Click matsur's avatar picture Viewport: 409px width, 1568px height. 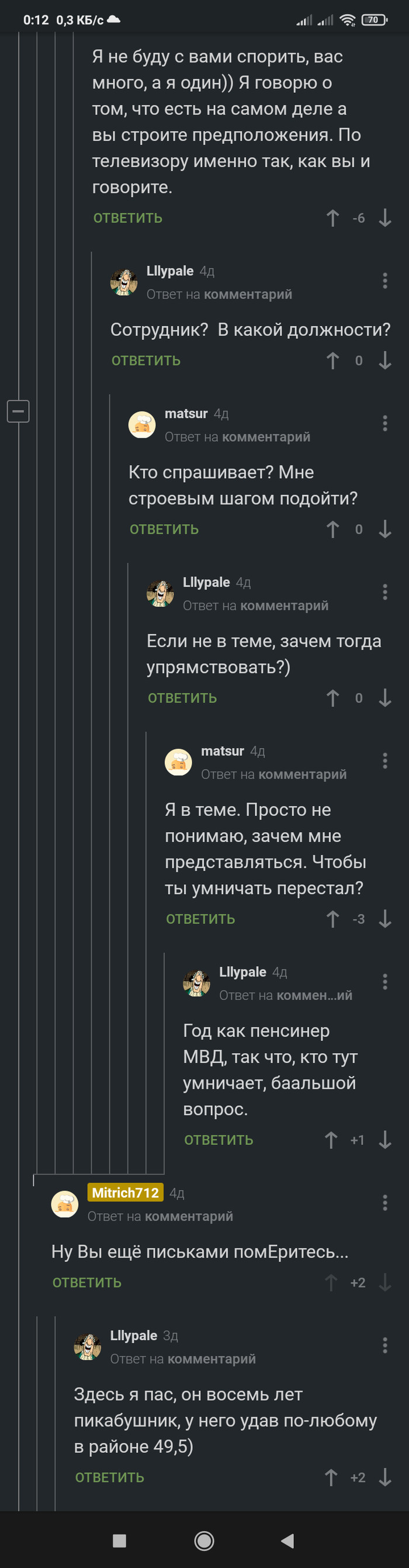click(x=142, y=424)
